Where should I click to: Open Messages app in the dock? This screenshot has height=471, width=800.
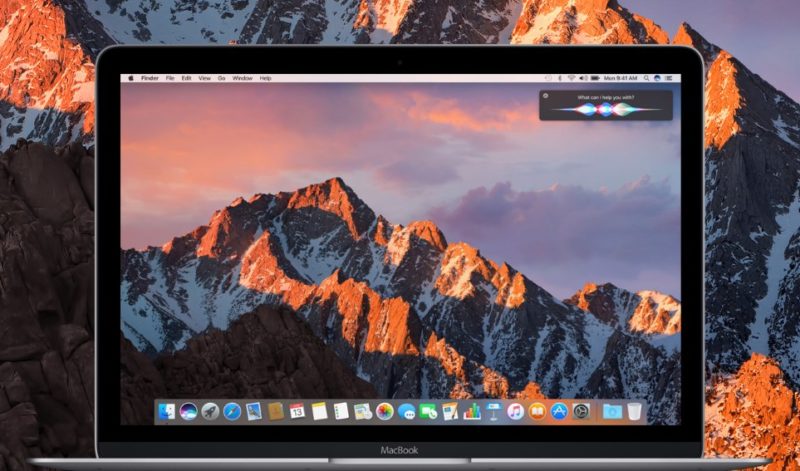[x=406, y=411]
